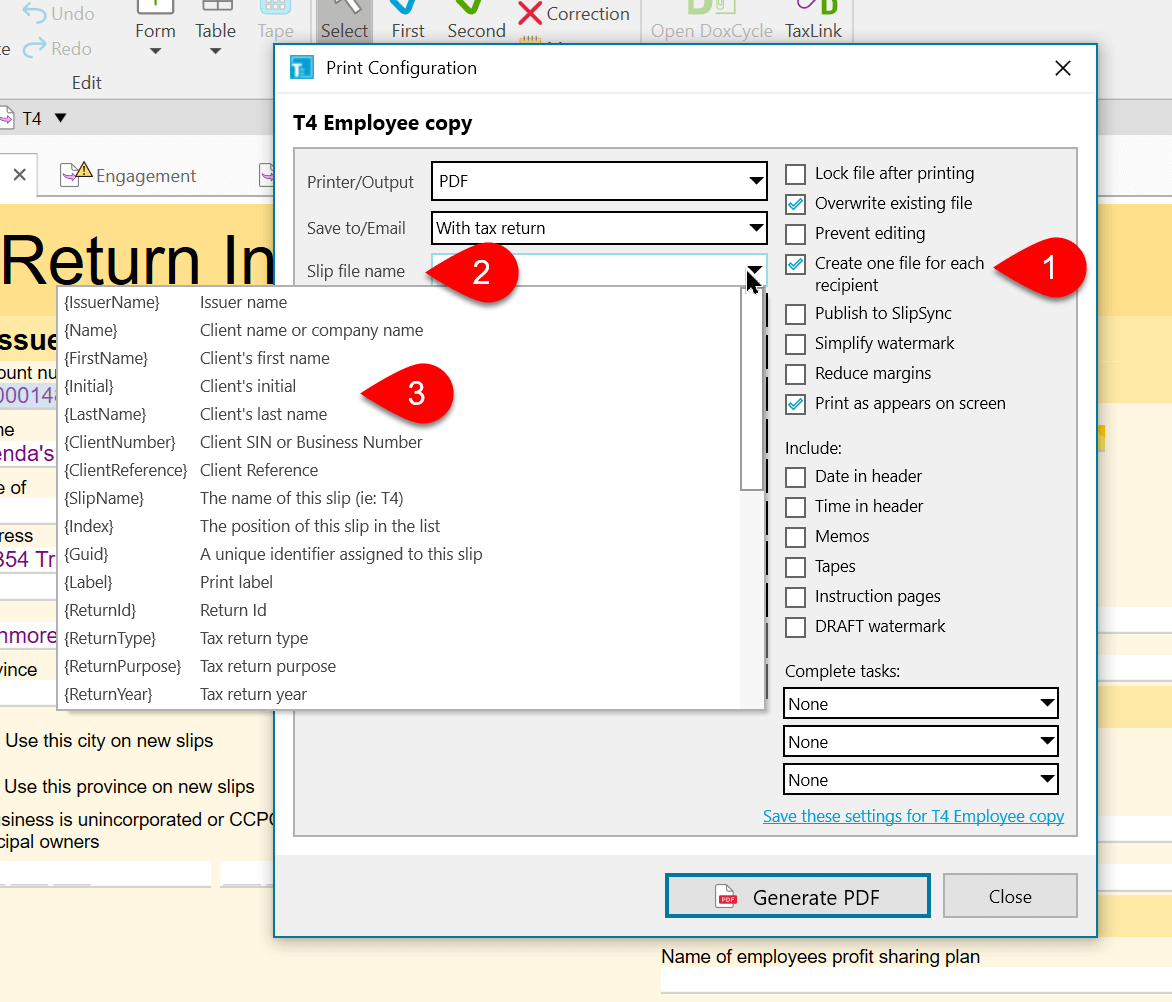Click the First review mark tool
The image size is (1172, 1002).
(x=407, y=21)
